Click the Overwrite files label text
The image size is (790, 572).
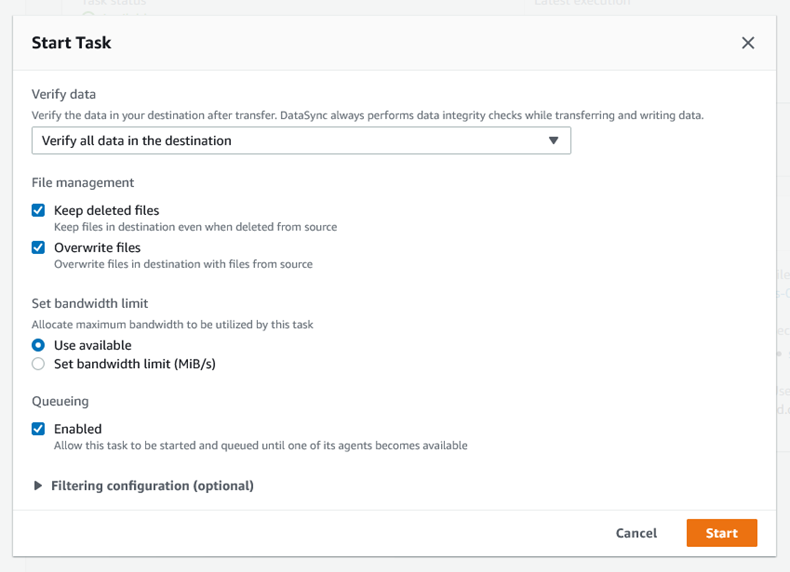(97, 247)
